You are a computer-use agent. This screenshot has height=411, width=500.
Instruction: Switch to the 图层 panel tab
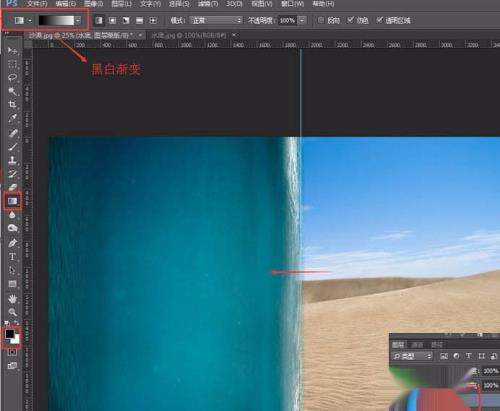398,345
